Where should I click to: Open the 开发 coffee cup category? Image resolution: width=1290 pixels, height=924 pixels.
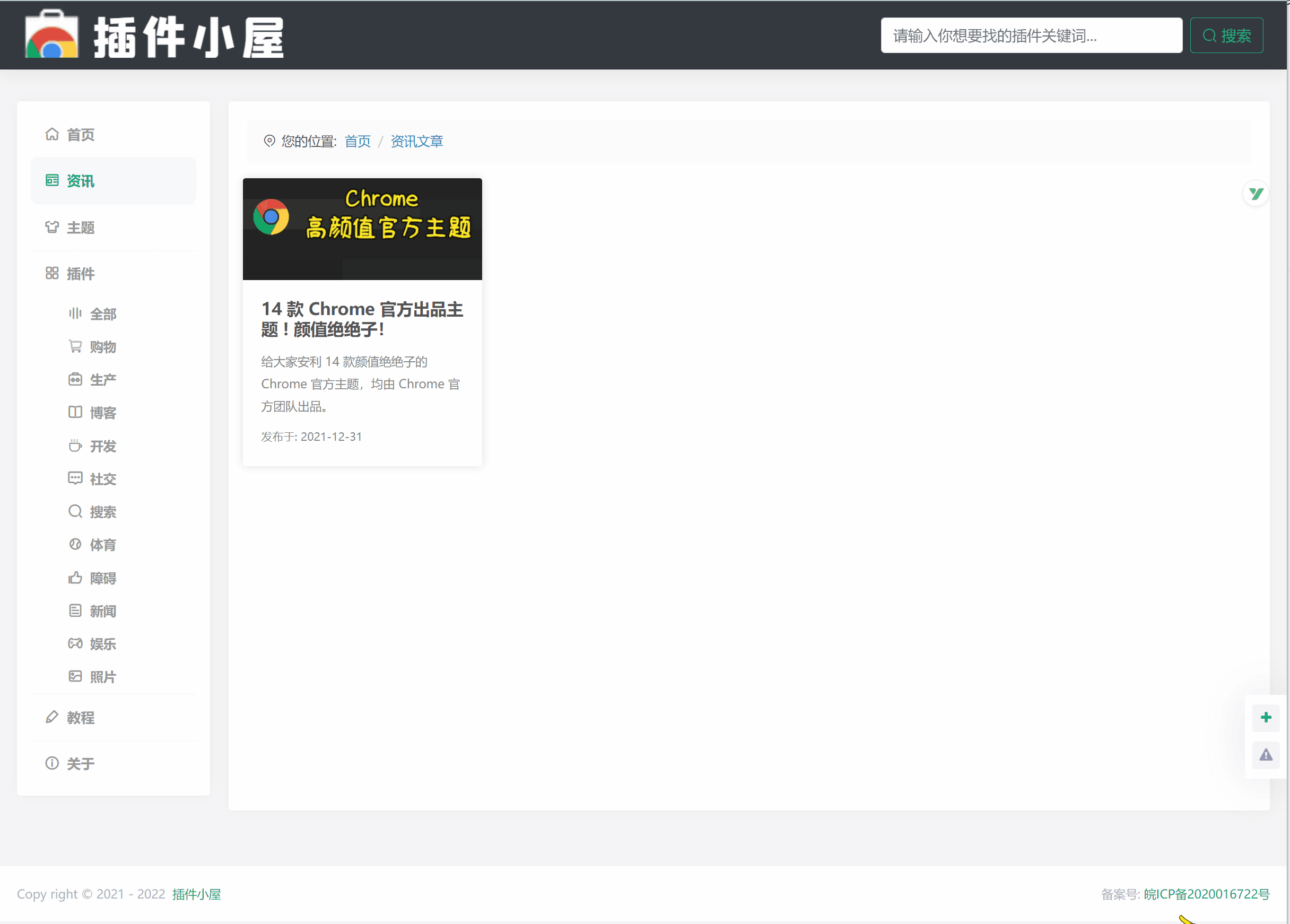(x=102, y=447)
